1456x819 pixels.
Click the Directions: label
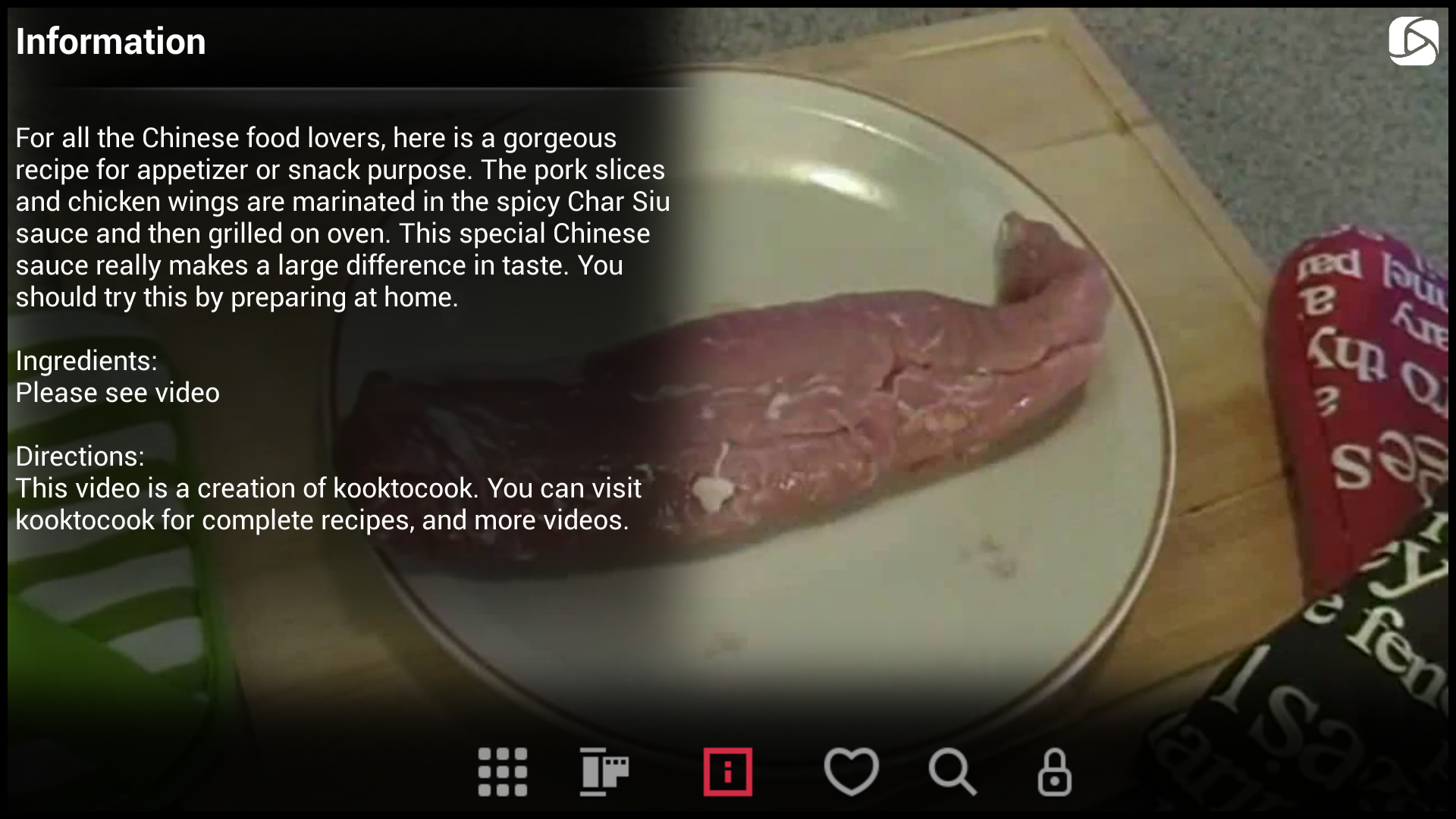80,457
